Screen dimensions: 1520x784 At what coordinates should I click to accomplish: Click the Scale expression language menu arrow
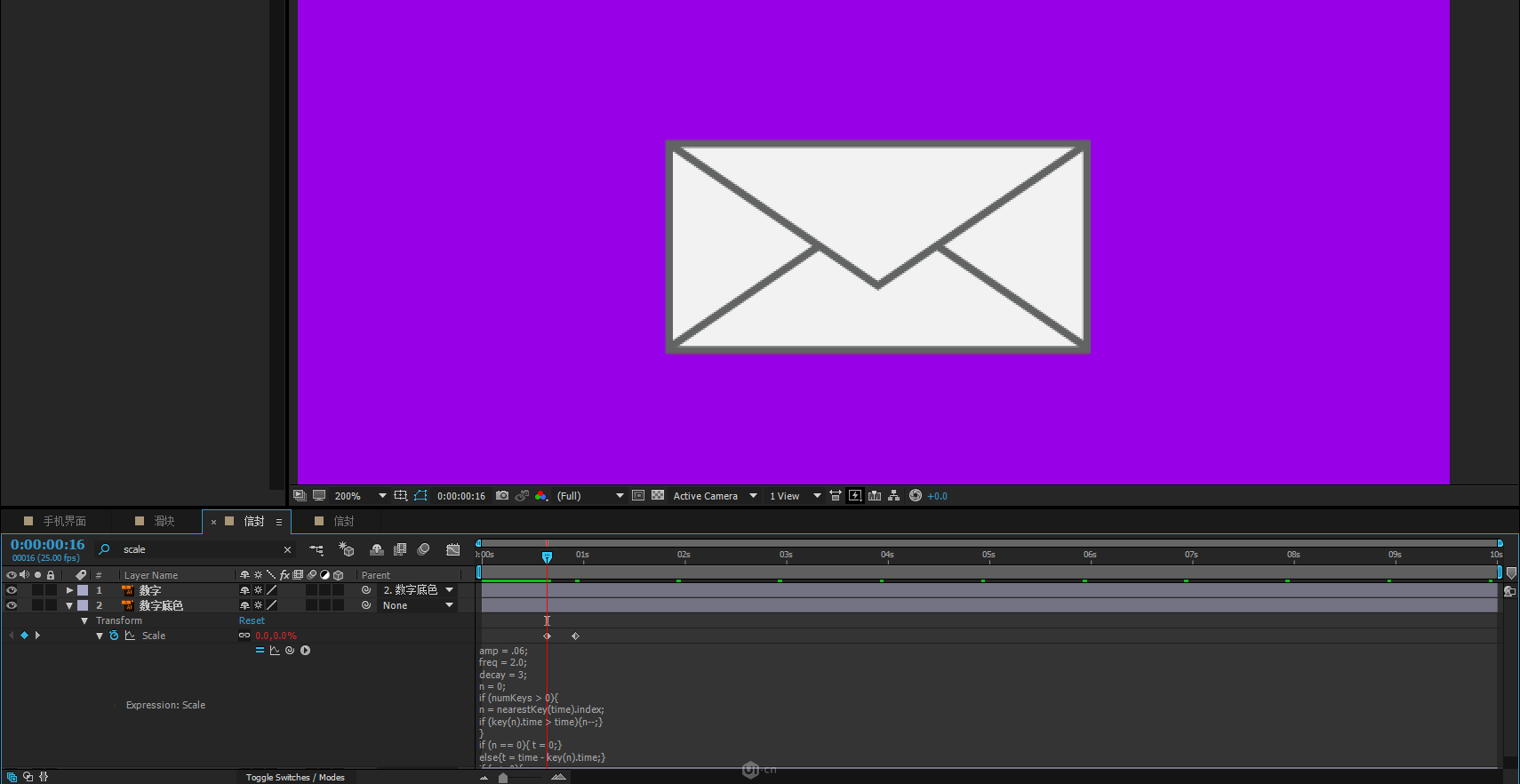[305, 651]
